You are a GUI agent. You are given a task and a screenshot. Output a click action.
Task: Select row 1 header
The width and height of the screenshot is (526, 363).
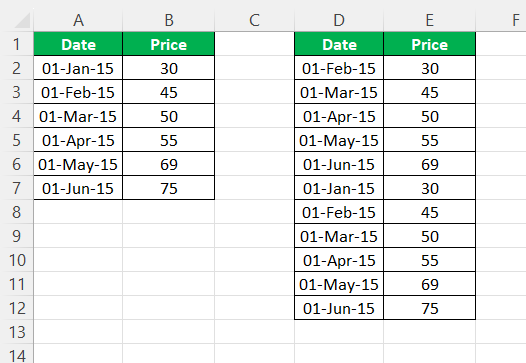point(16,44)
